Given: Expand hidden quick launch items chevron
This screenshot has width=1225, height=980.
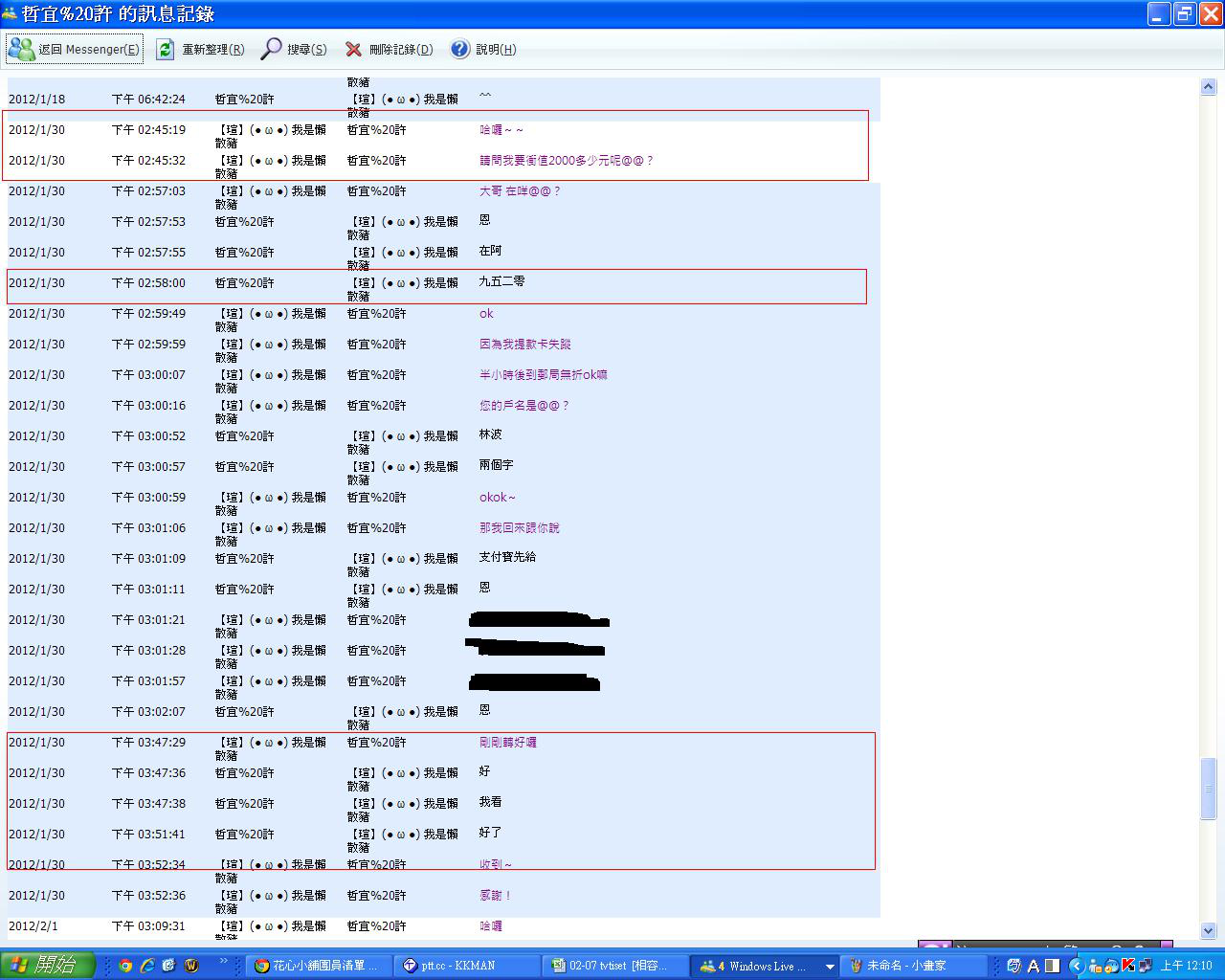Looking at the screenshot, I should point(224,962).
